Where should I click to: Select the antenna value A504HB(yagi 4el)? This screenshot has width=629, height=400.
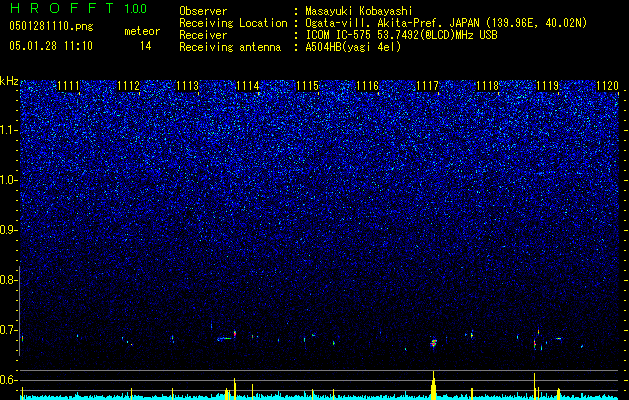coord(353,47)
